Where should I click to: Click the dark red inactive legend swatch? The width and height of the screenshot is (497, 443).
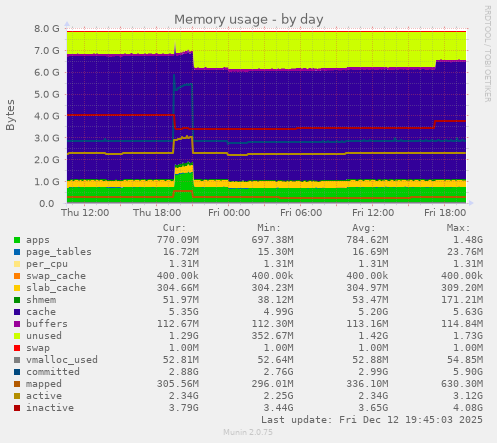point(17,408)
